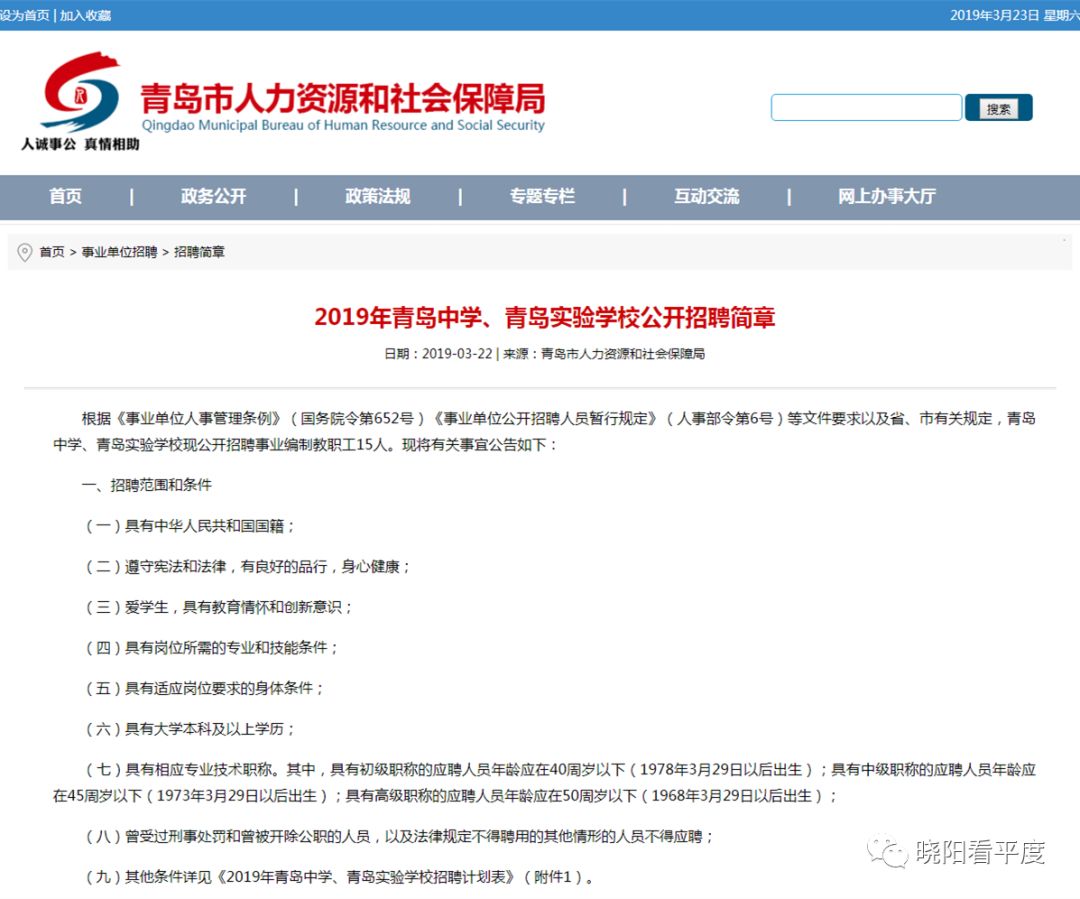Click line （四）具有岗位所需的专业和技能条件

(211, 648)
